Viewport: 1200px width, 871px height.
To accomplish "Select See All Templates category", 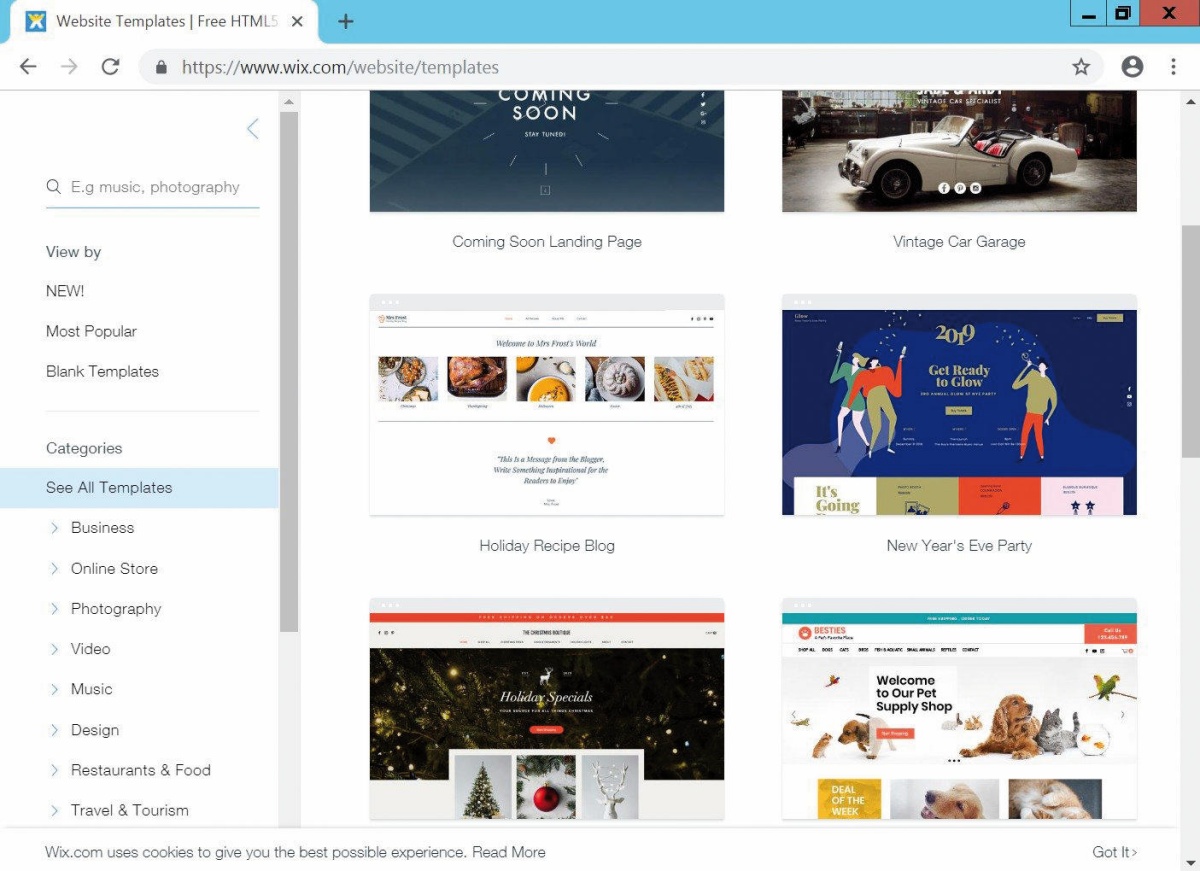I will pyautogui.click(x=139, y=488).
